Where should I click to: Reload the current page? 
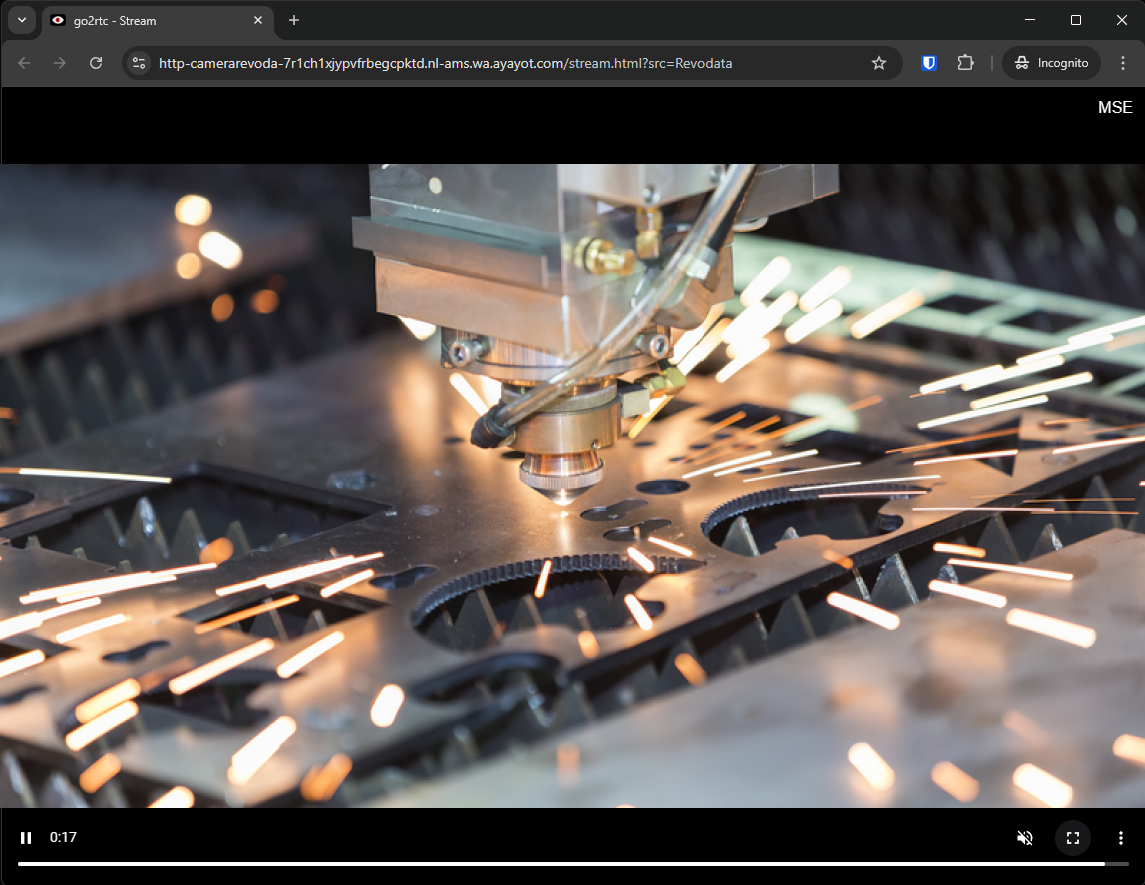pos(96,63)
